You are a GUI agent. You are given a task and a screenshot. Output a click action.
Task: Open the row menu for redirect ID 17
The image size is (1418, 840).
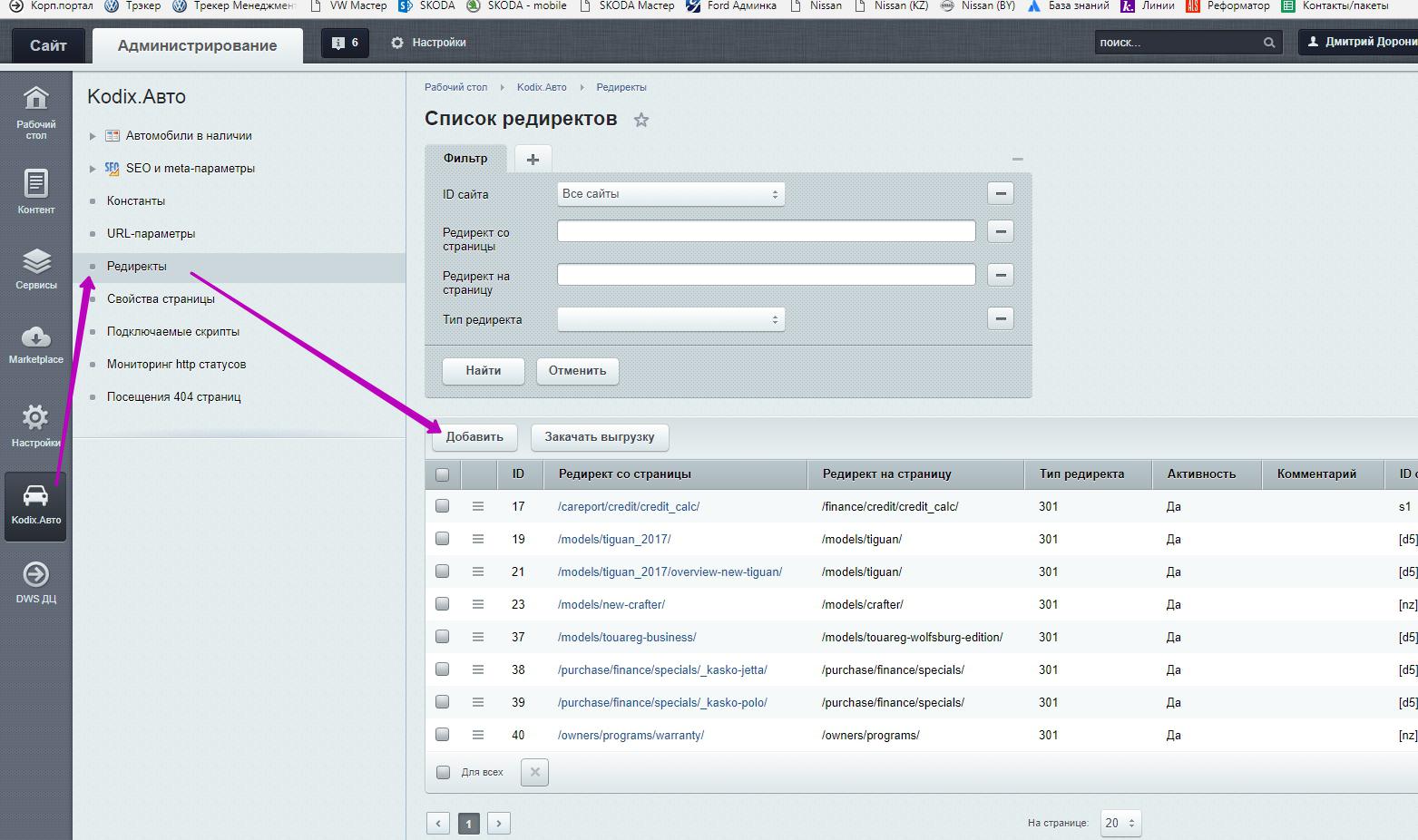(x=478, y=506)
